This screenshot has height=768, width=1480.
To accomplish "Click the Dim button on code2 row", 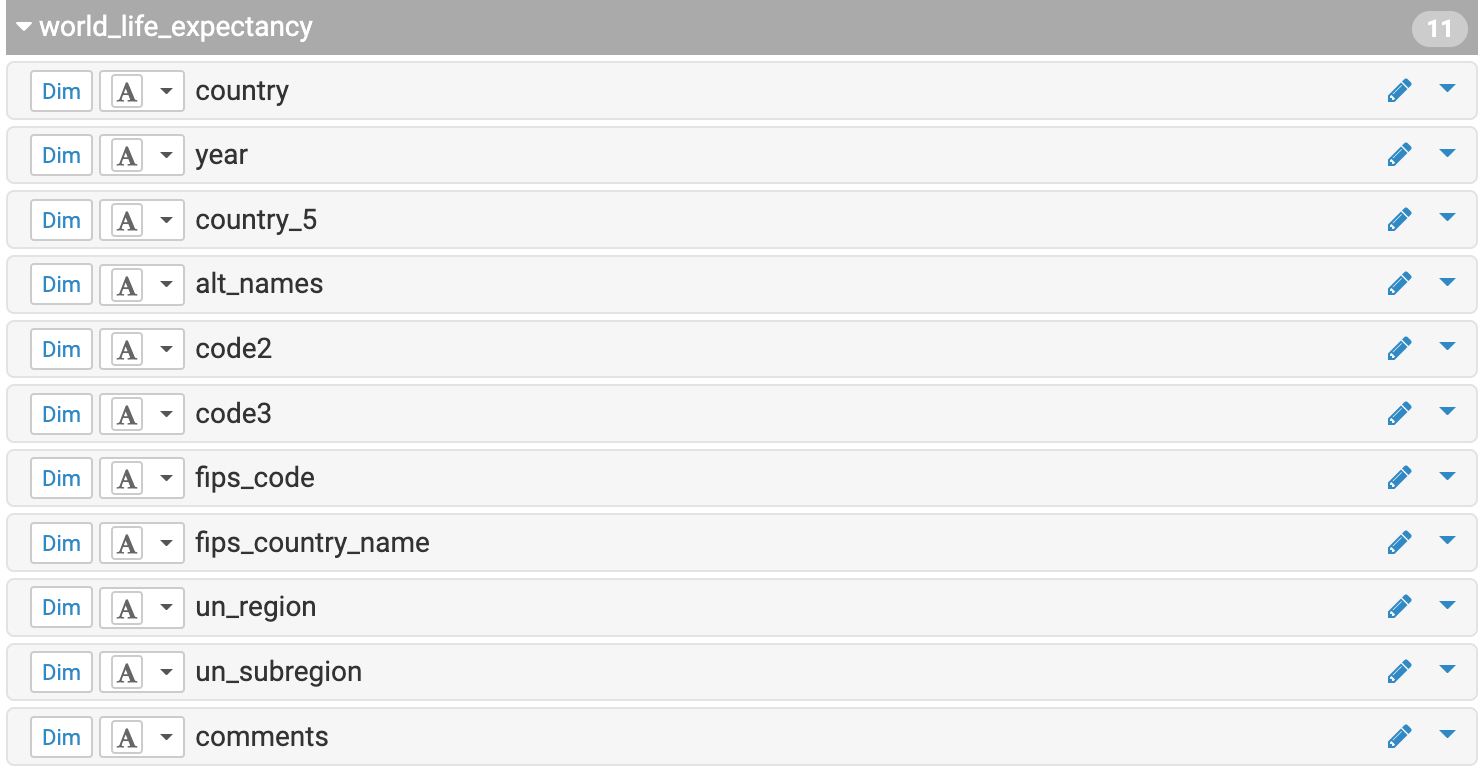I will pyautogui.click(x=61, y=349).
